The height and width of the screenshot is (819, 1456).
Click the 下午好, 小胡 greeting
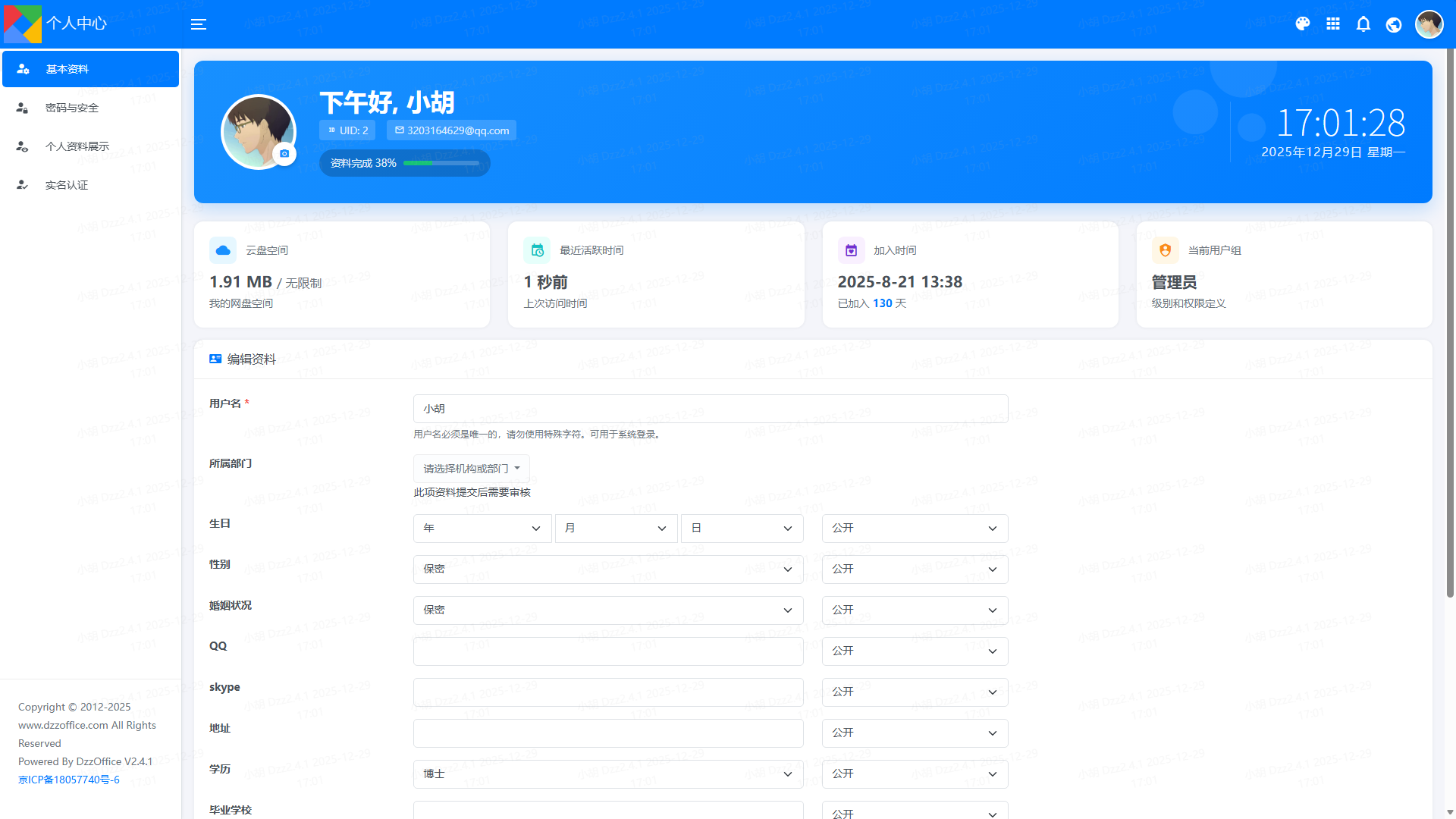(387, 102)
